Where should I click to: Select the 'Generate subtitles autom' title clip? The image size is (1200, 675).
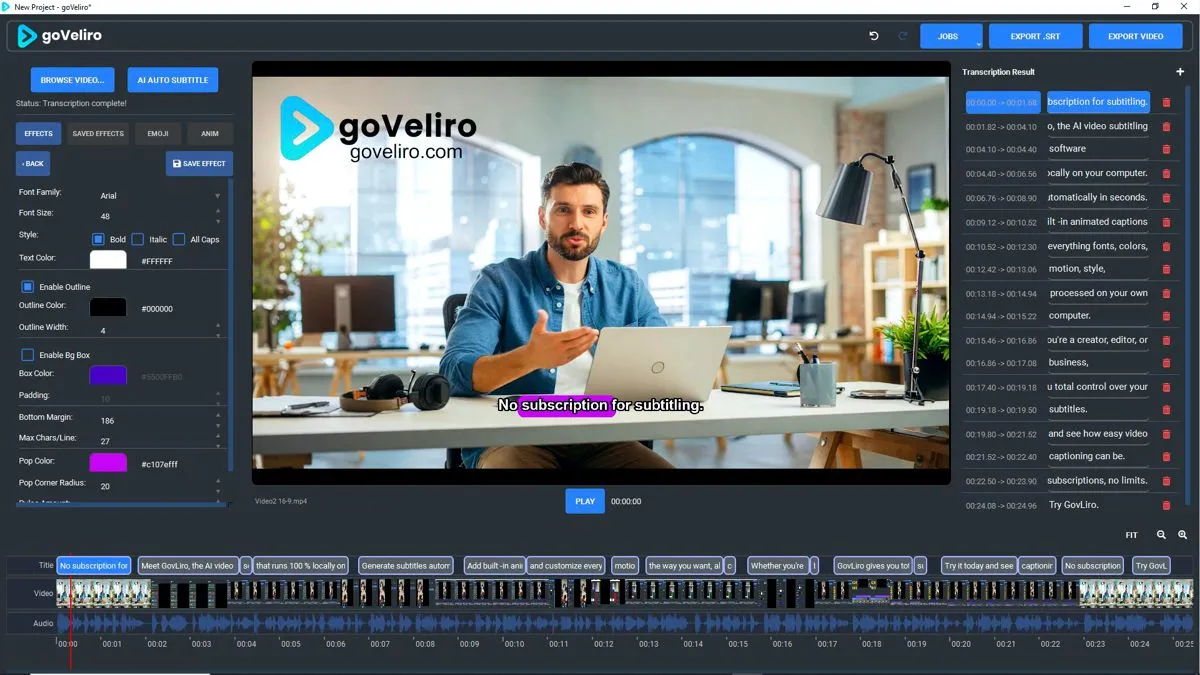click(x=406, y=566)
